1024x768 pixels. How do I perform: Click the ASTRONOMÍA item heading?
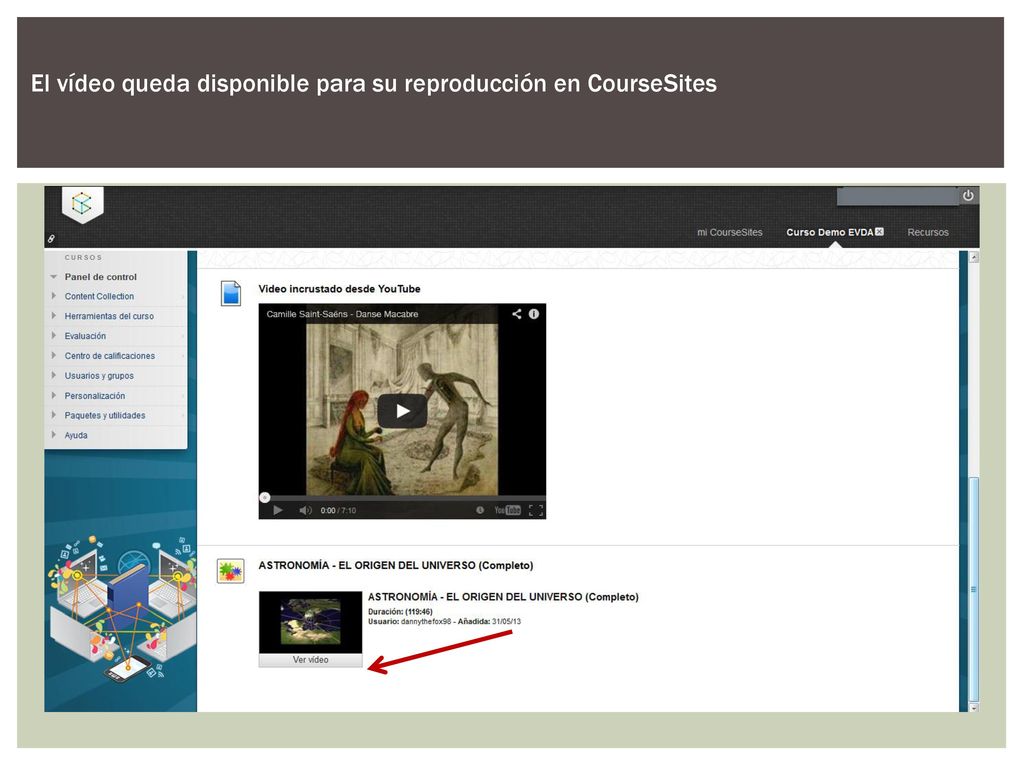tap(396, 566)
